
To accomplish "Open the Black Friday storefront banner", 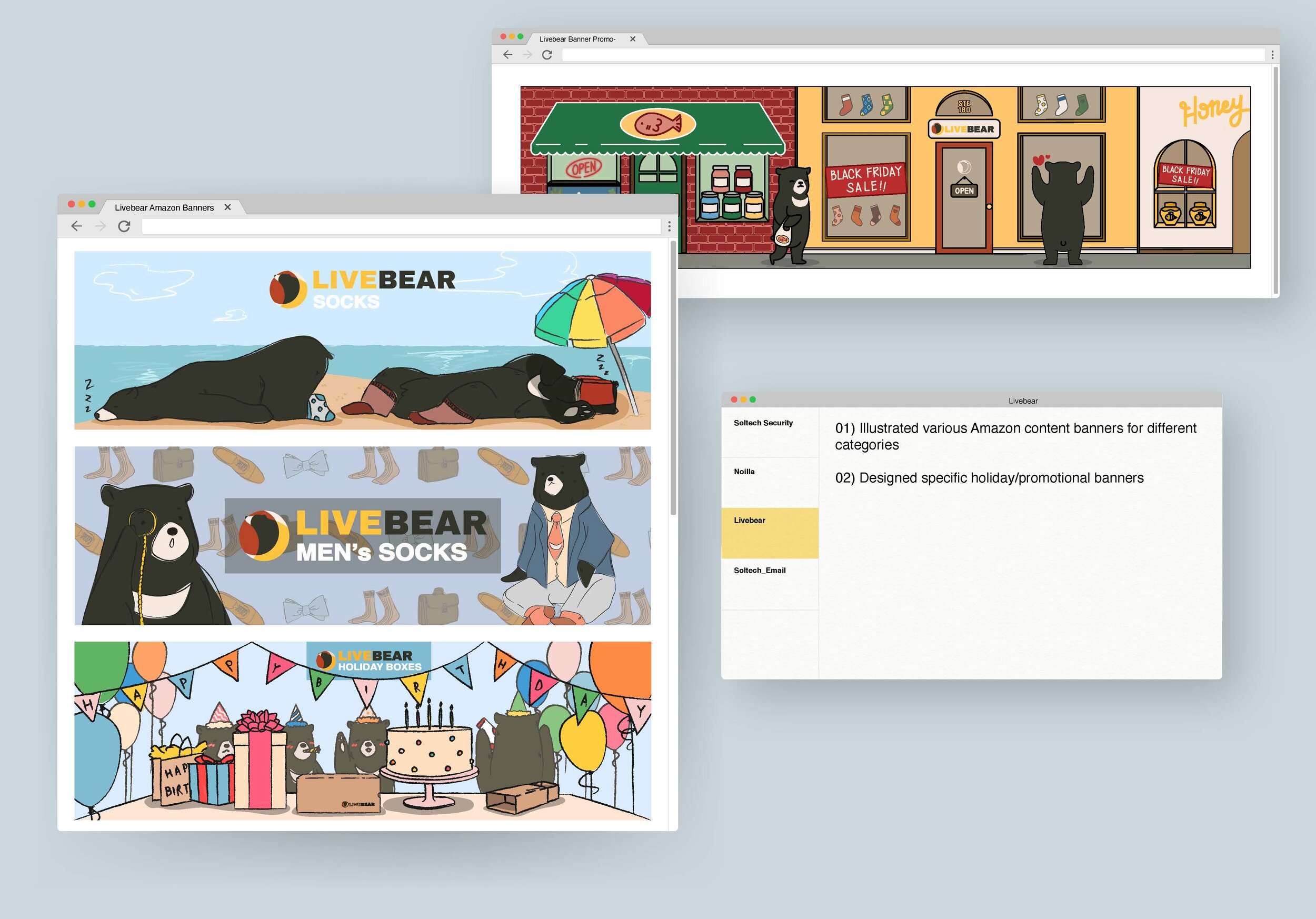I will [x=885, y=177].
